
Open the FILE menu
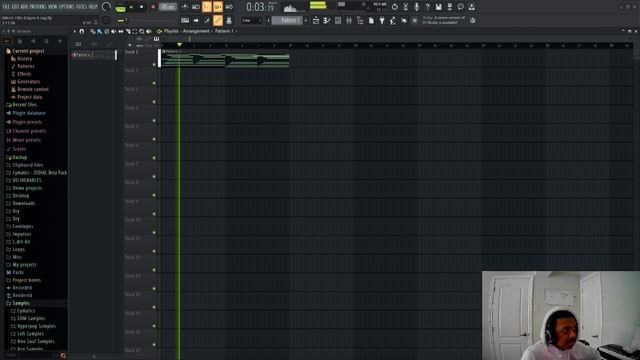point(6,7)
